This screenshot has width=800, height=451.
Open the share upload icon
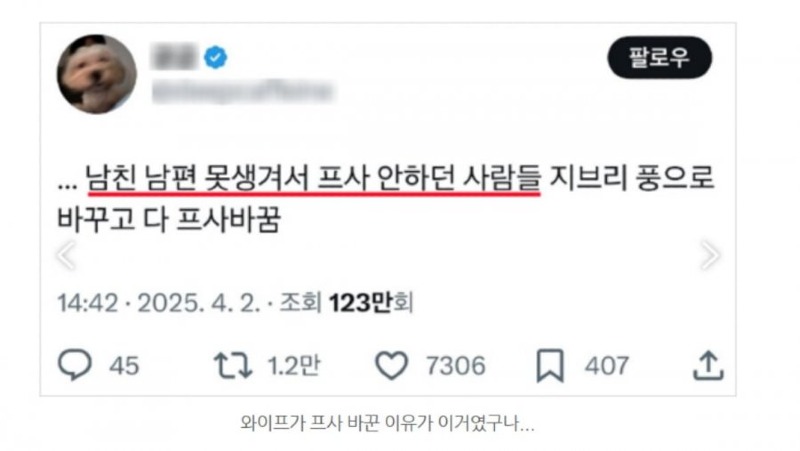tap(708, 365)
